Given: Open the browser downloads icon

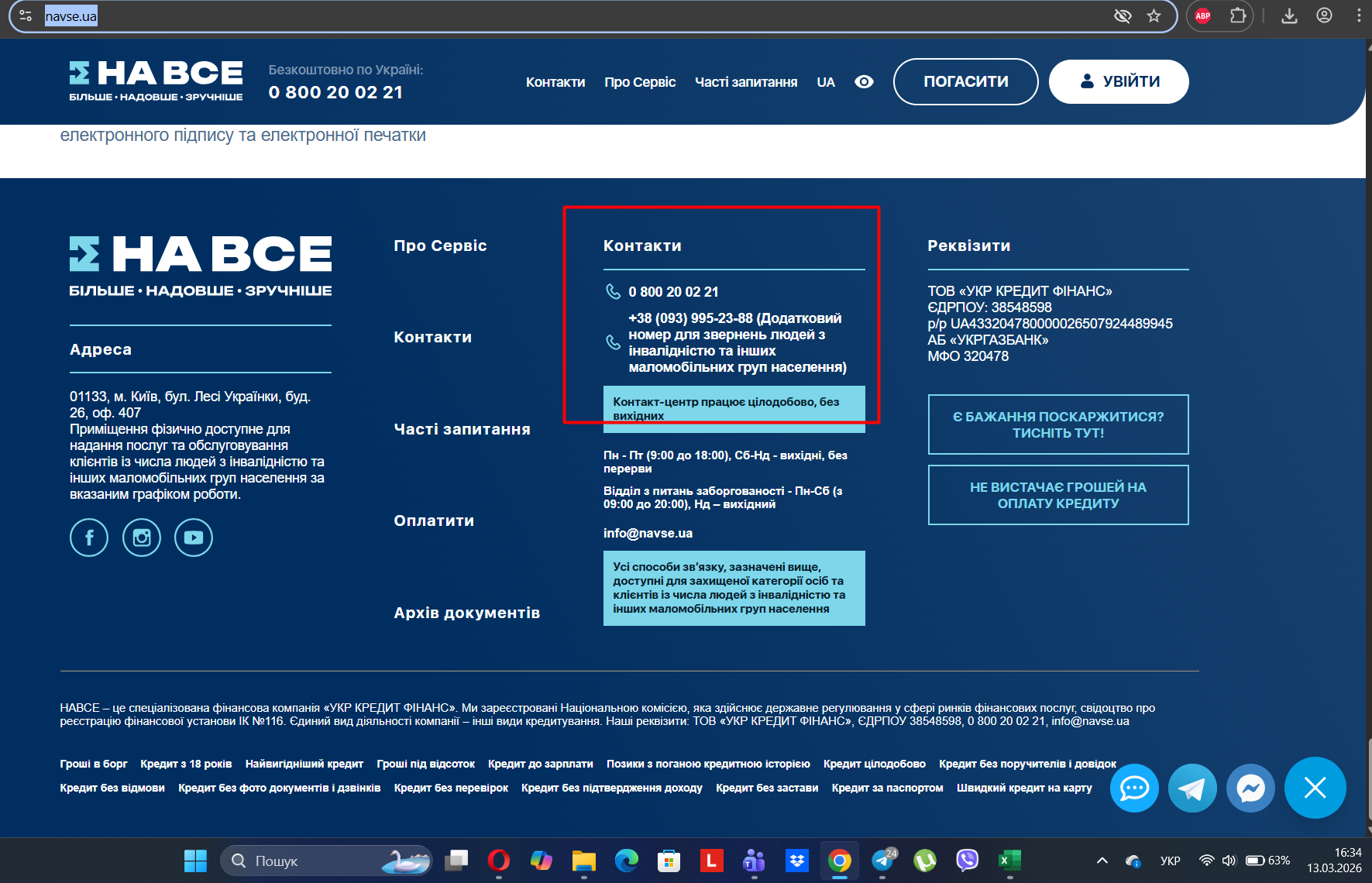Looking at the screenshot, I should 1289,16.
